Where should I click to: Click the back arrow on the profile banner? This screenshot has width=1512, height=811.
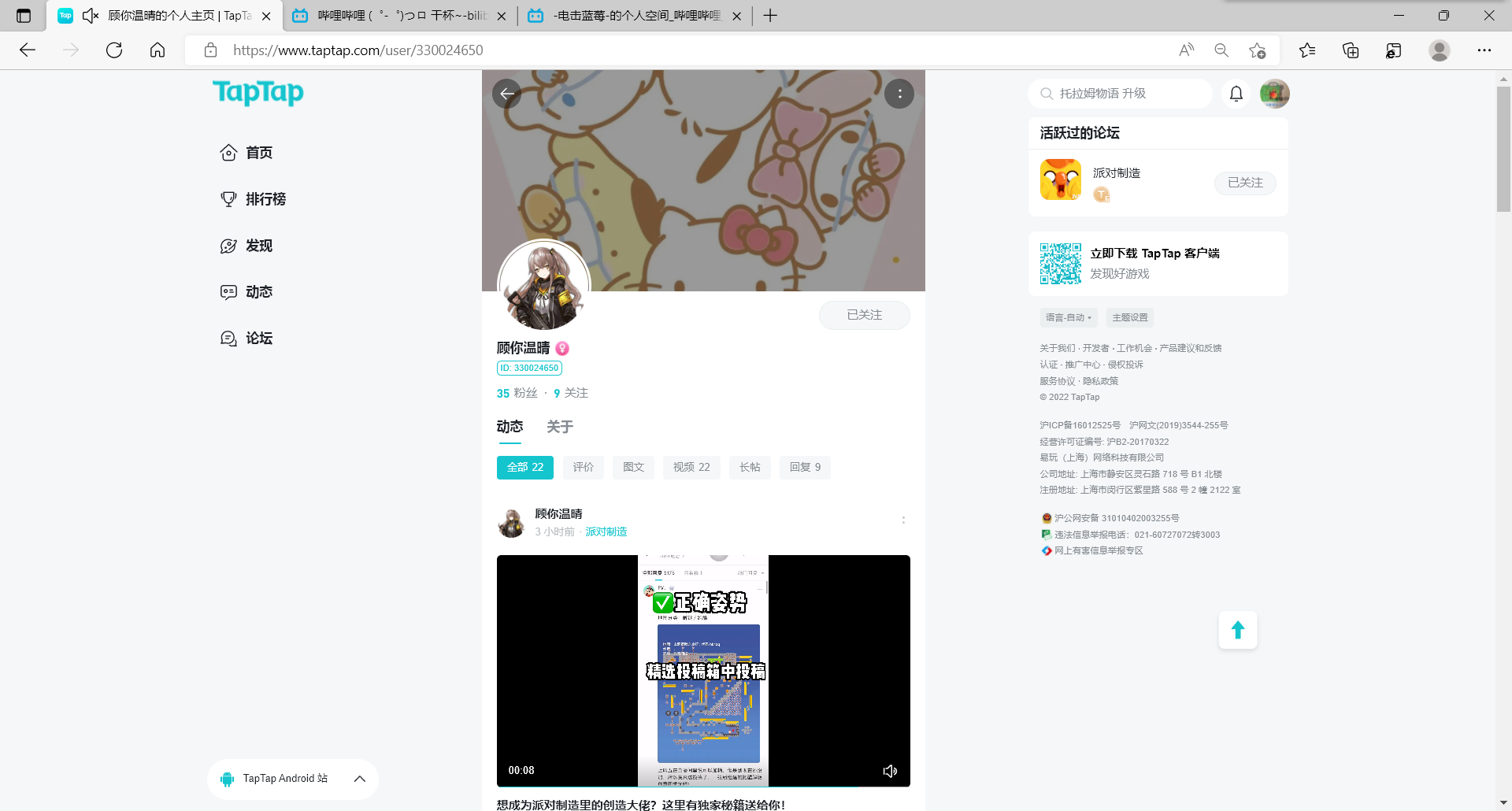coord(507,94)
